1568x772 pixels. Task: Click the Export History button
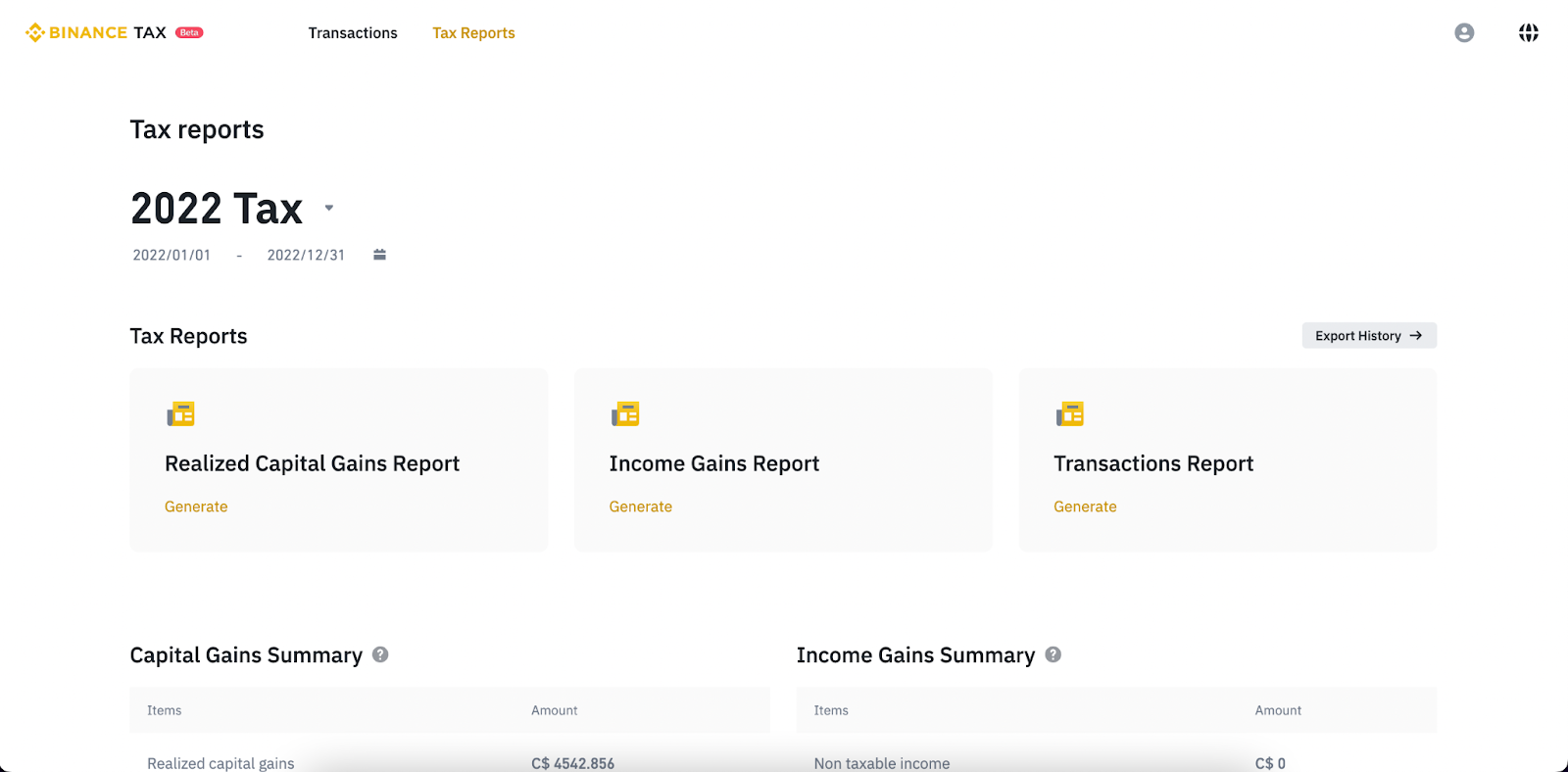click(1368, 336)
